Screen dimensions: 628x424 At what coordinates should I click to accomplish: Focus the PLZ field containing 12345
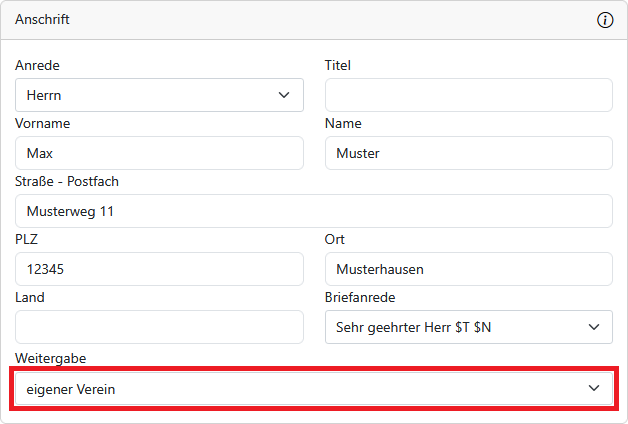159,269
